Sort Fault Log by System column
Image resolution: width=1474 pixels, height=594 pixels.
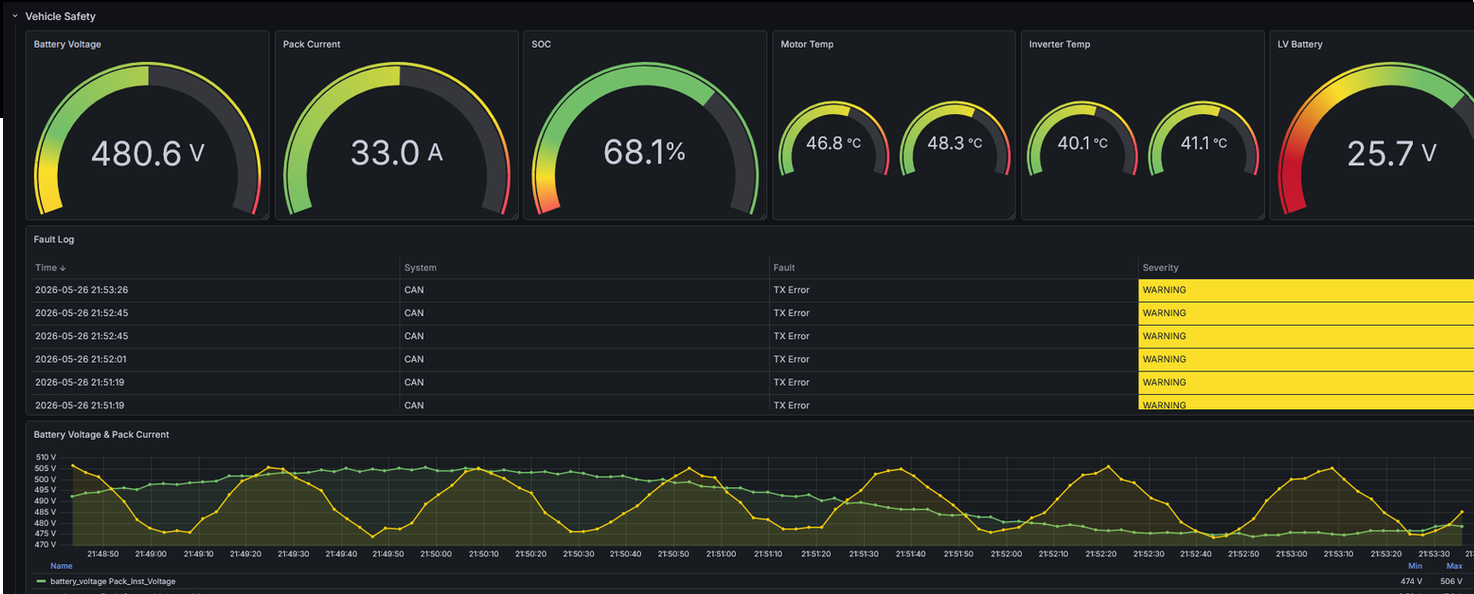pos(420,267)
